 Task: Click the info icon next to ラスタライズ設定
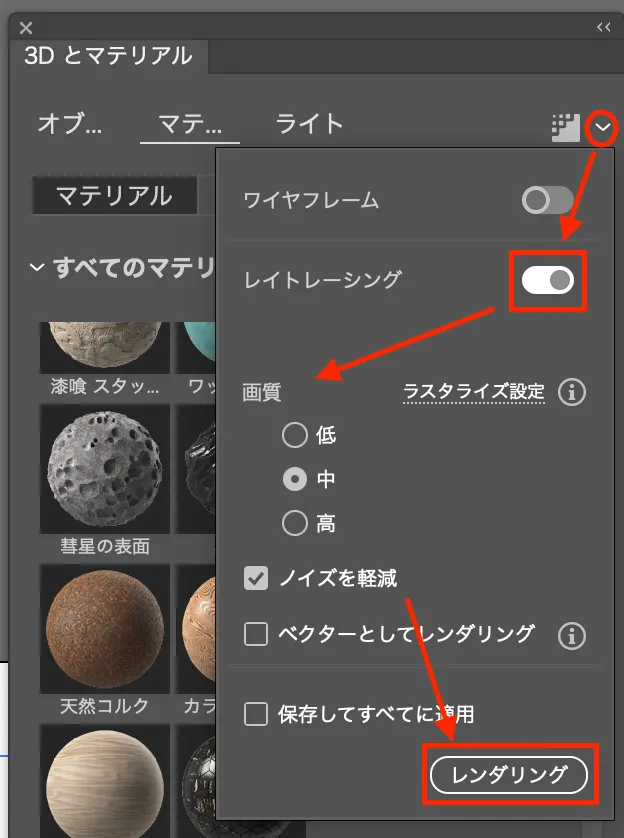tap(572, 393)
